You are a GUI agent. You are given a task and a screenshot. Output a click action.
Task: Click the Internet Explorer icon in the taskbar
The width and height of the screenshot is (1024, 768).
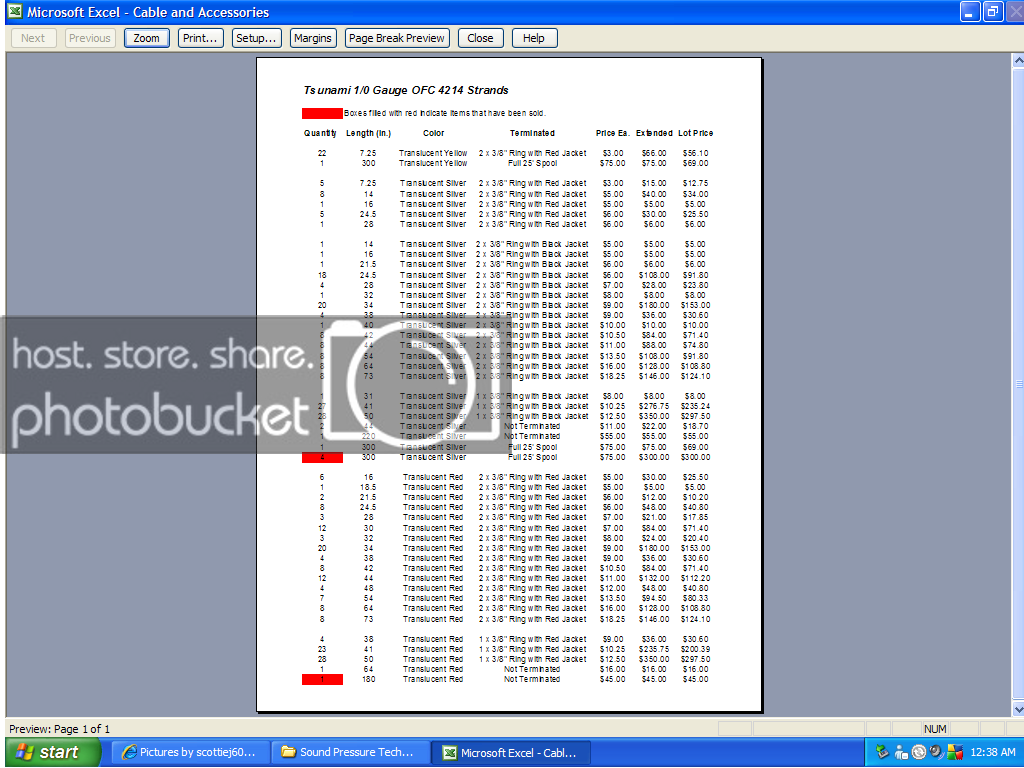click(129, 752)
